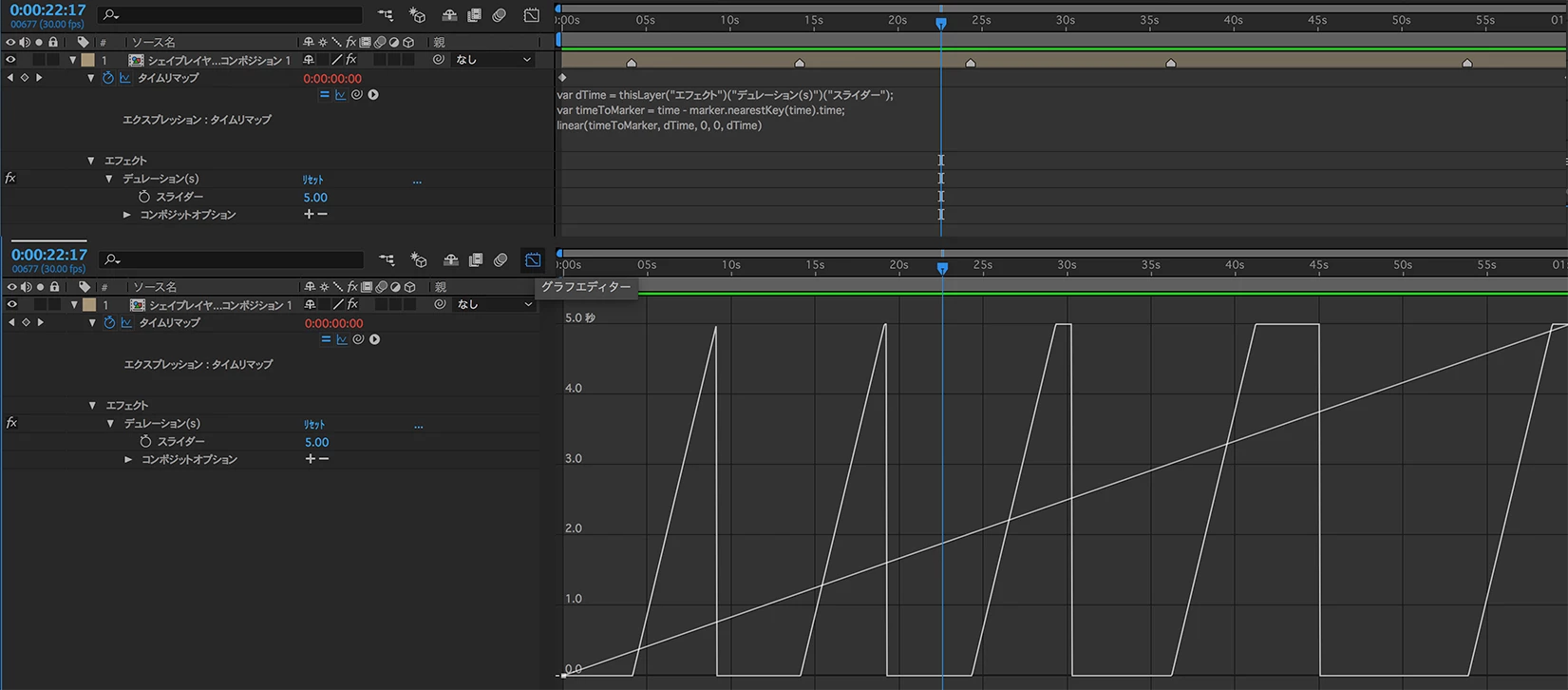Collapse デュレーション(s) effect in upper panel

pyautogui.click(x=109, y=179)
